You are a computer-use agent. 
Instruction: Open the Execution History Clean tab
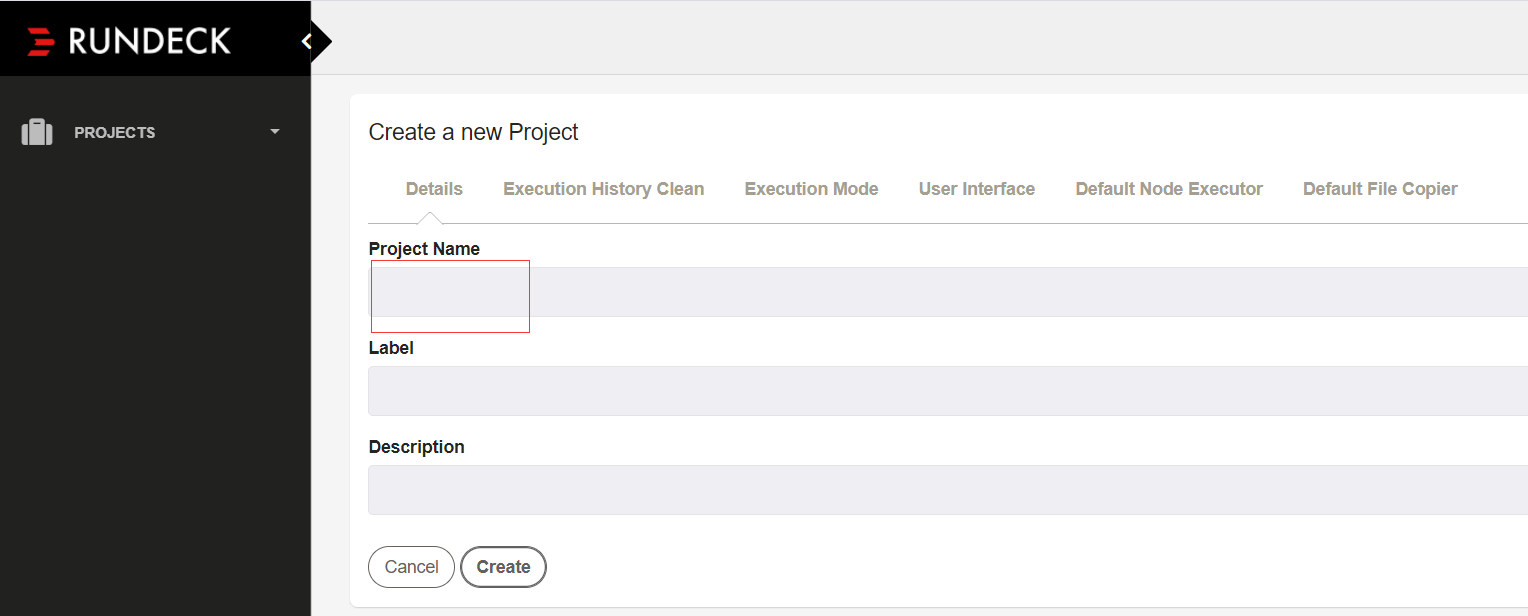tap(604, 189)
